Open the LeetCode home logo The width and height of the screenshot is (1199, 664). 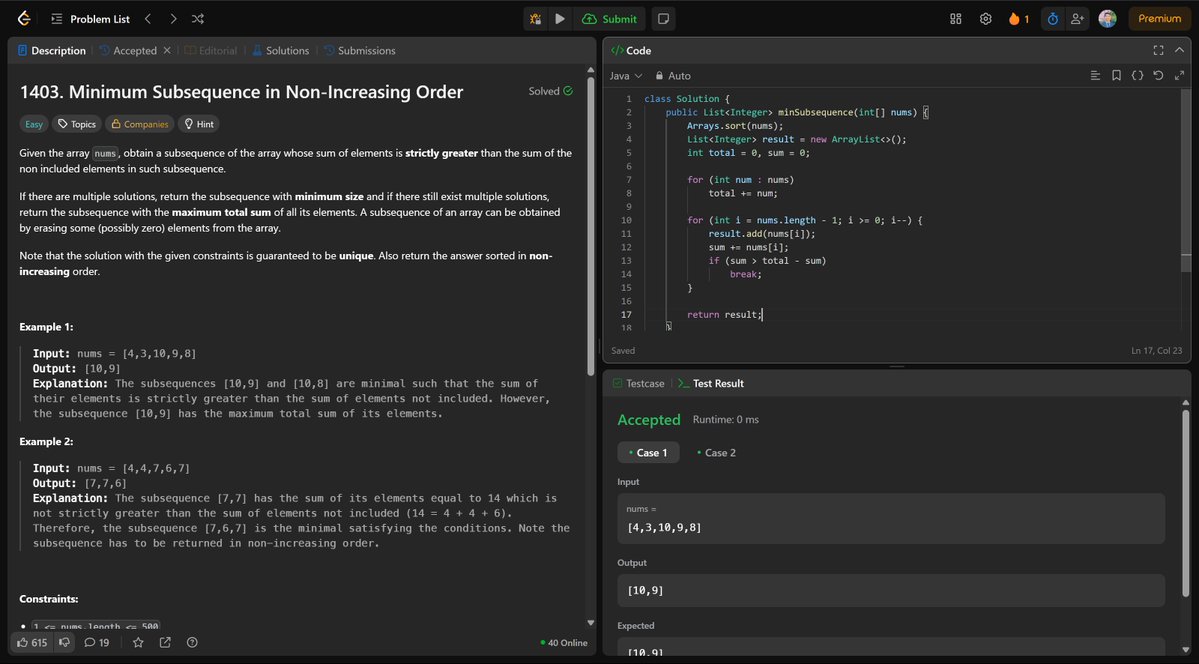click(24, 18)
